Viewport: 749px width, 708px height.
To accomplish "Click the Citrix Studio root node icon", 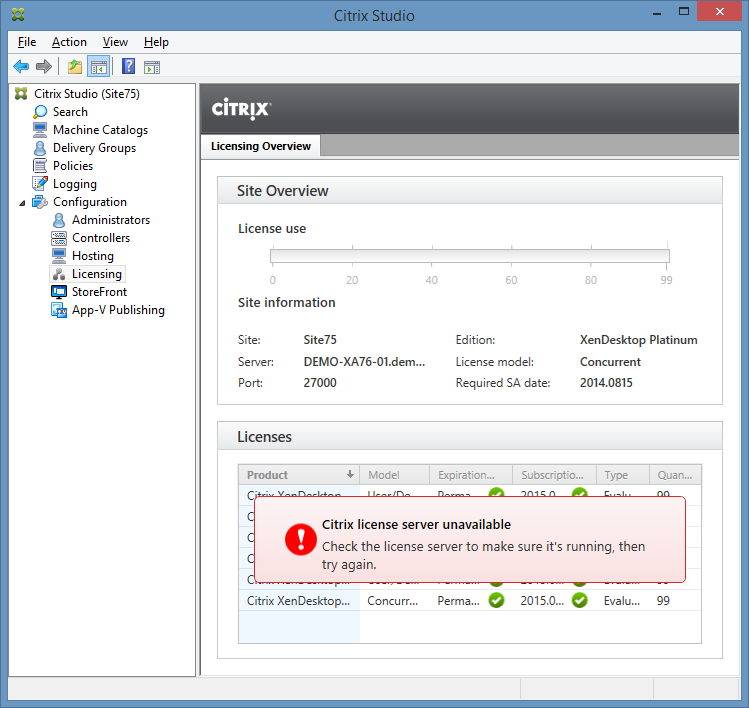I will coord(21,94).
